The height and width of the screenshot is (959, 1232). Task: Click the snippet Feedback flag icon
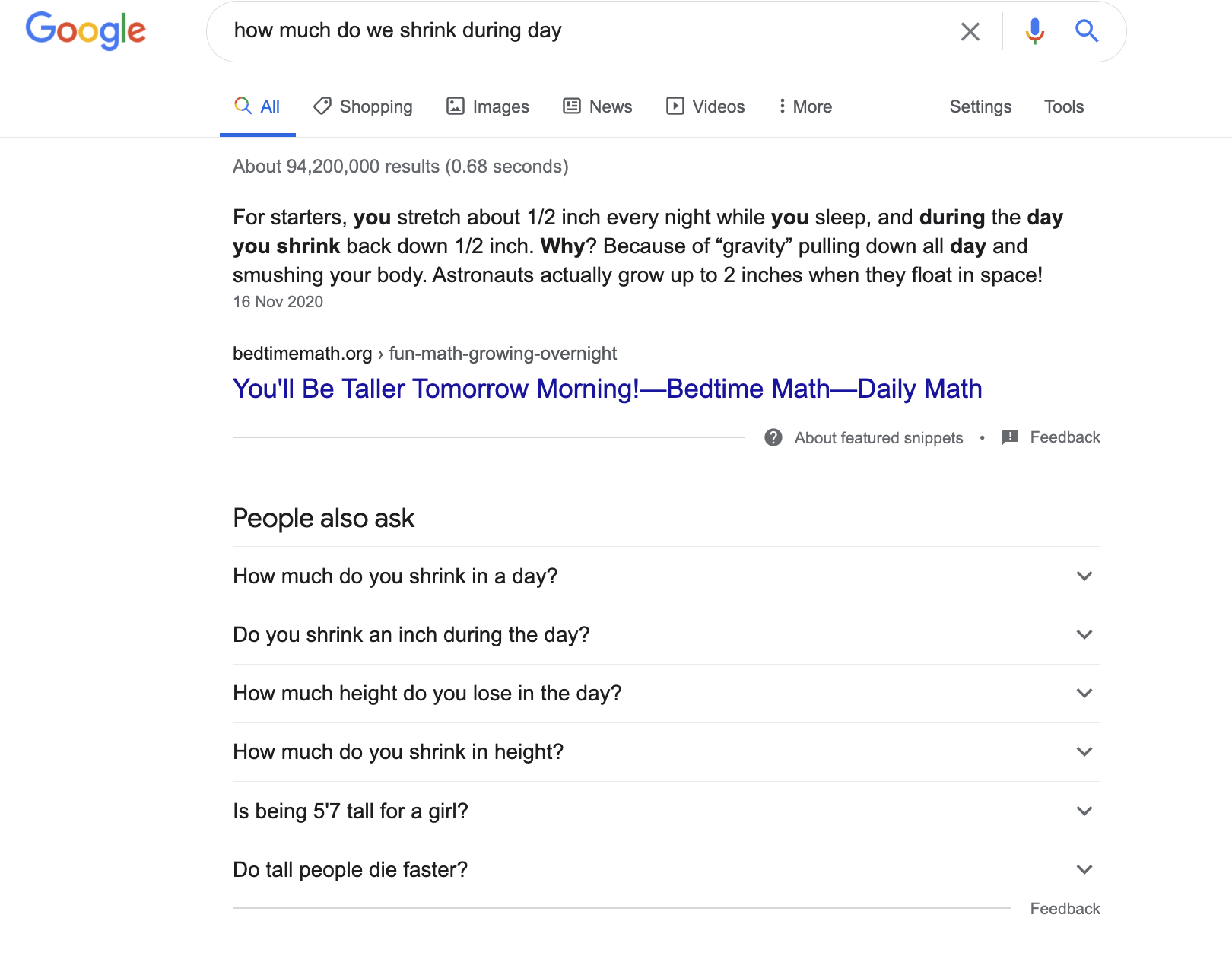[x=1010, y=437]
